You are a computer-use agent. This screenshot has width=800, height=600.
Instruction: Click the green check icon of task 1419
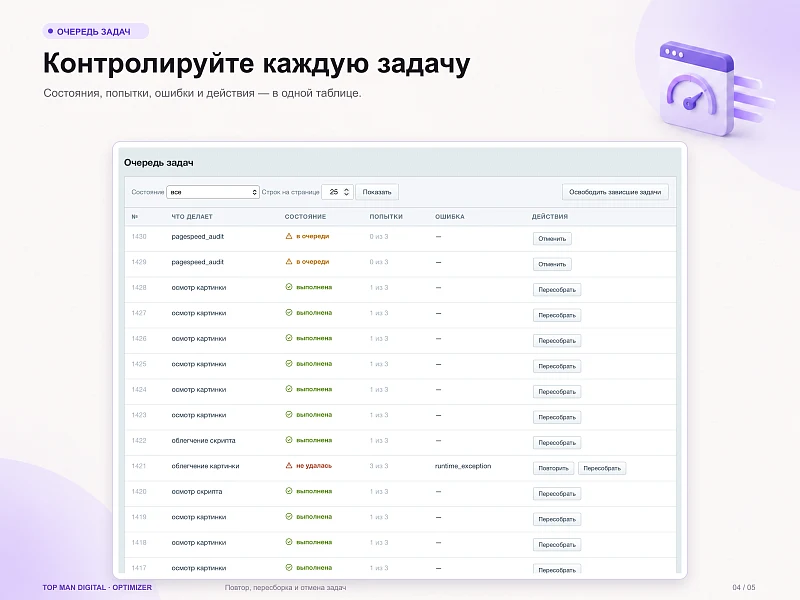coord(289,517)
